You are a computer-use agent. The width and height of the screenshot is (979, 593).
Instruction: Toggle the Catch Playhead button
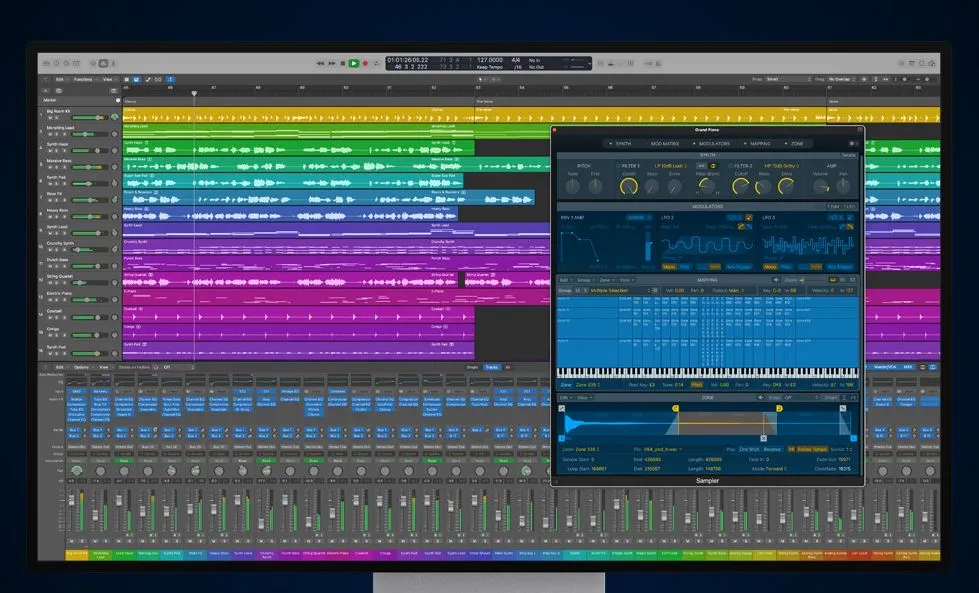pyautogui.click(x=170, y=79)
